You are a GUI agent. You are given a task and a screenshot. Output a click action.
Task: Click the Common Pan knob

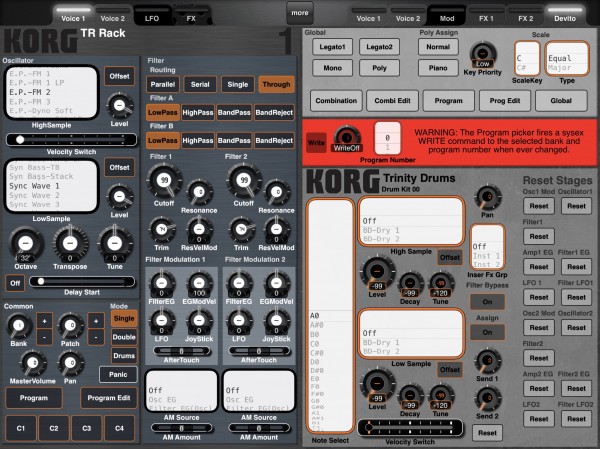pos(70,363)
